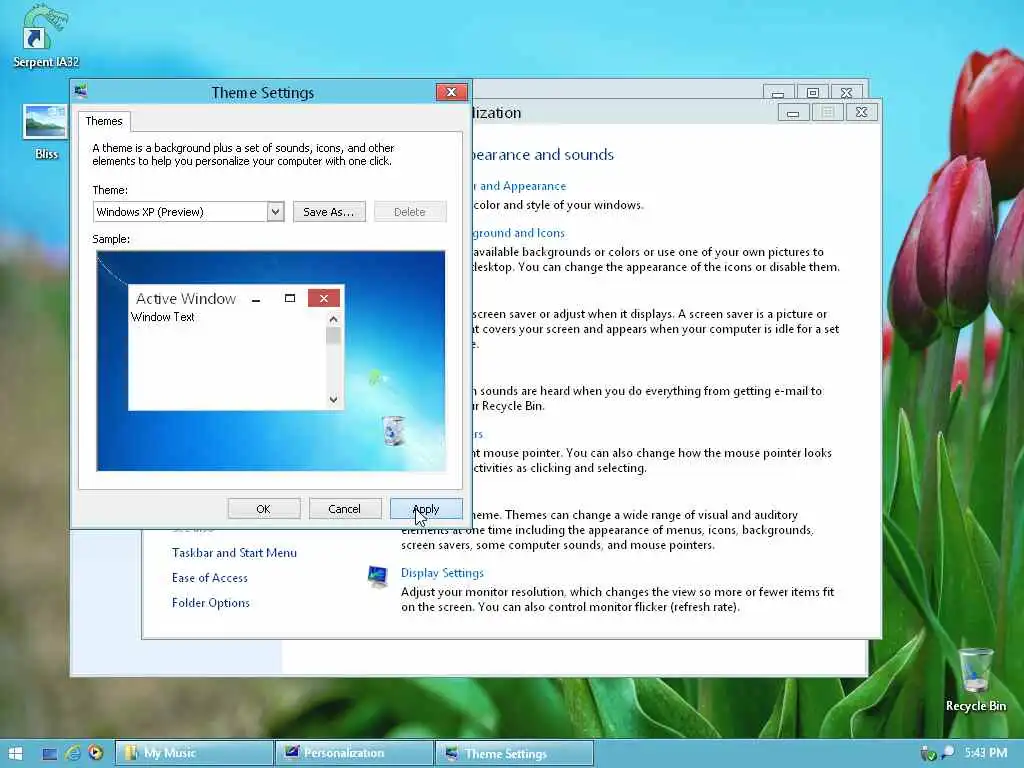The height and width of the screenshot is (768, 1024).
Task: Click the Delete theme button
Action: (x=410, y=212)
